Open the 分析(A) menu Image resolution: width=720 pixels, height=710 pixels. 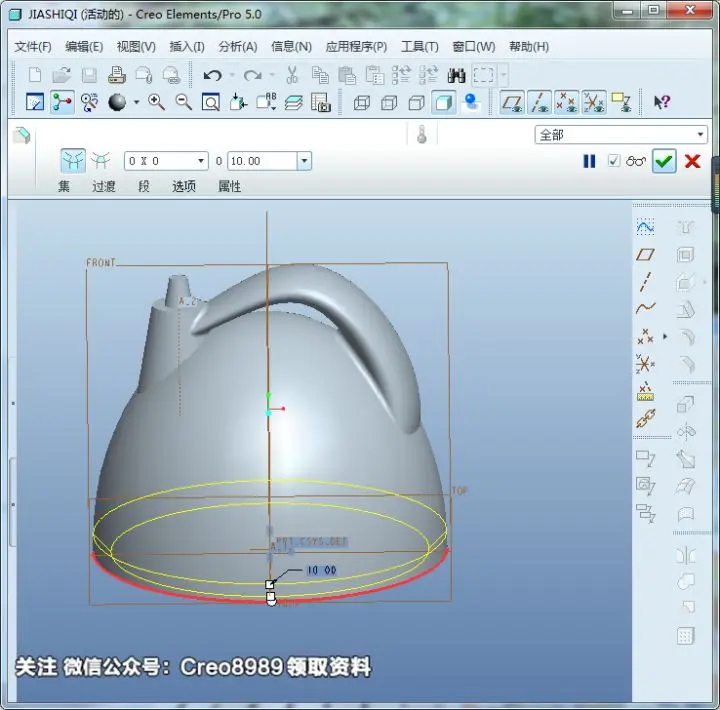click(238, 46)
